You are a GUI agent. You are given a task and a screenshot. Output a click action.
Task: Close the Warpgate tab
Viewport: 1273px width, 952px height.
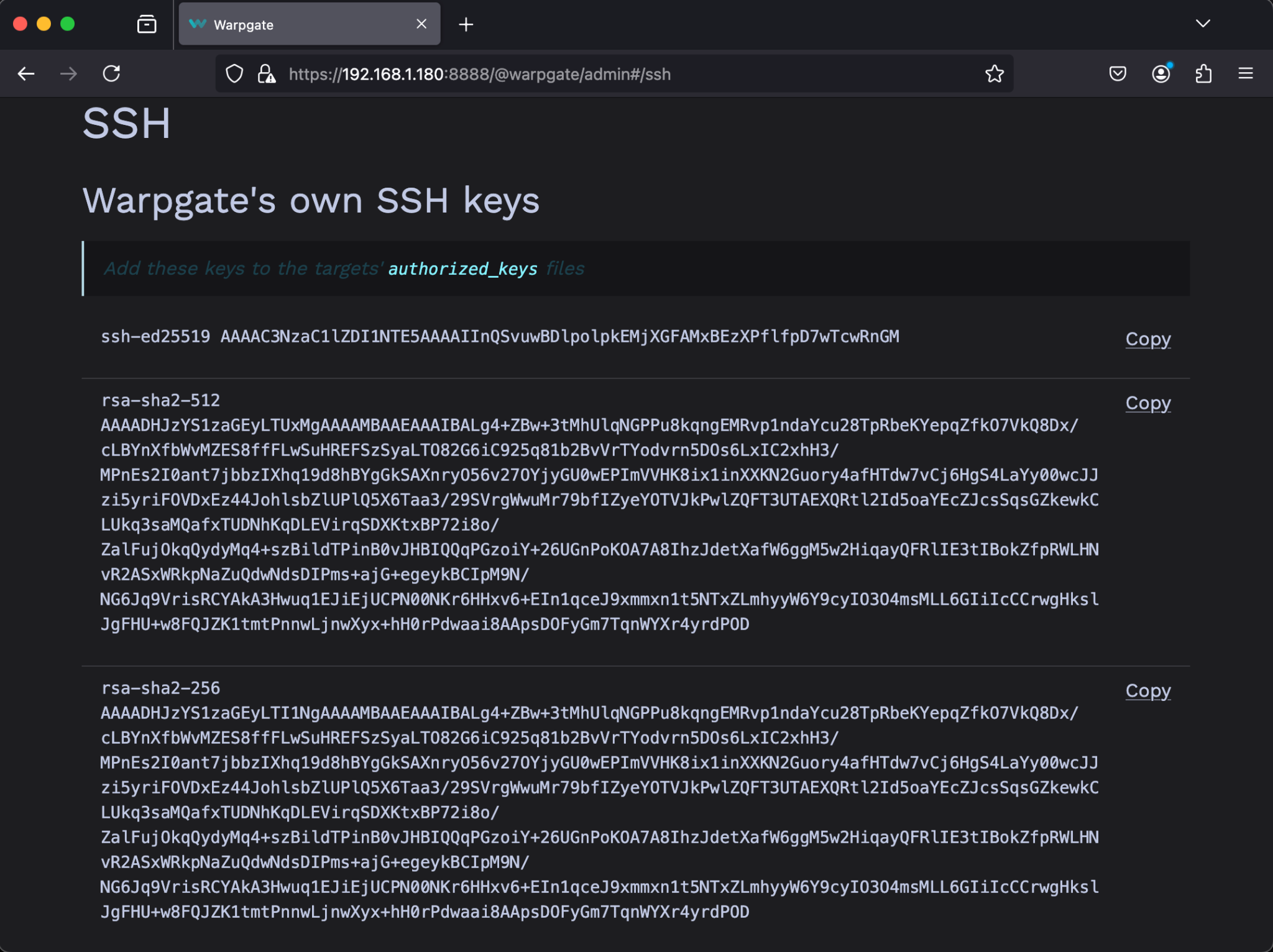pos(422,24)
